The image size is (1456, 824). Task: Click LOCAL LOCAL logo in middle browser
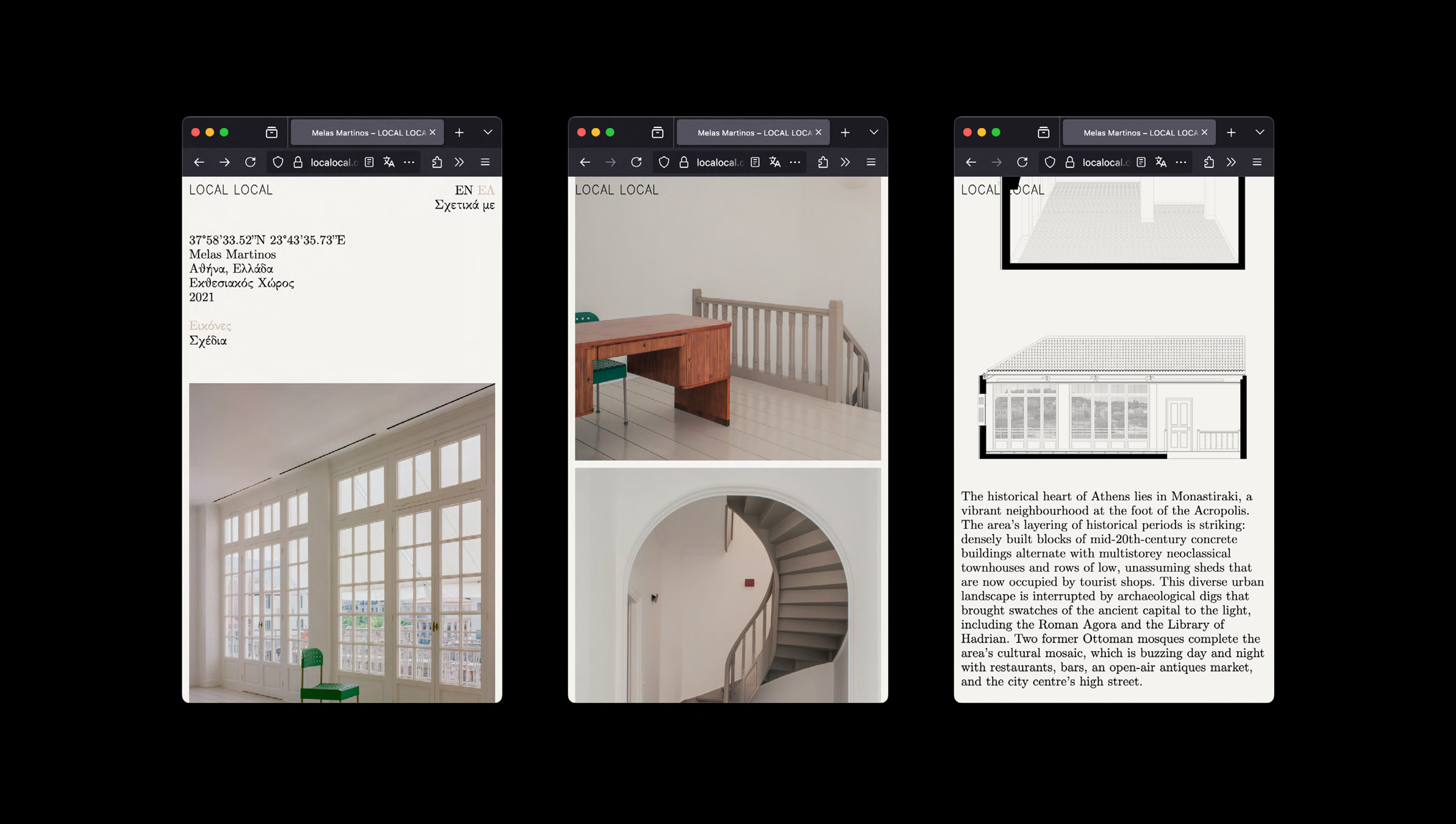click(616, 190)
